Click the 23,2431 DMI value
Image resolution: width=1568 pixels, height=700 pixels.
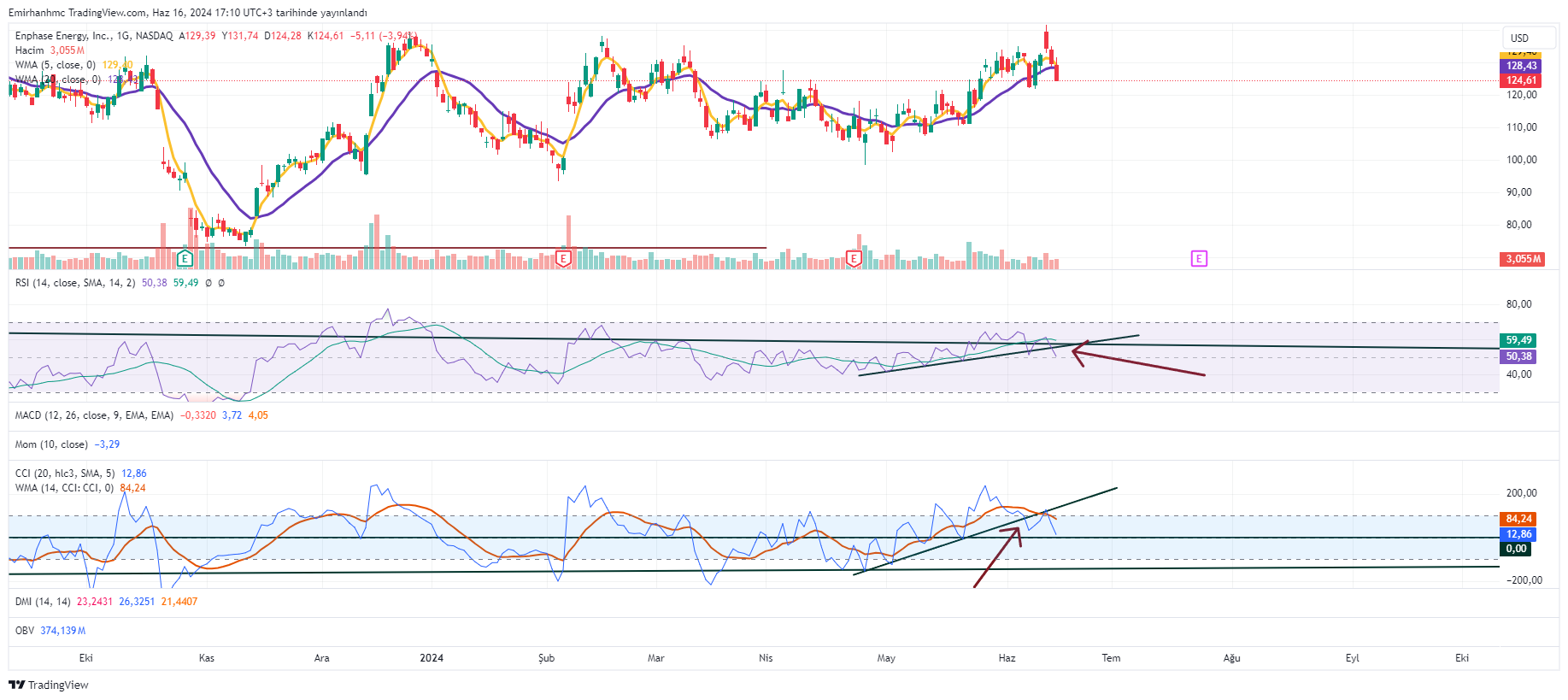pyautogui.click(x=95, y=602)
